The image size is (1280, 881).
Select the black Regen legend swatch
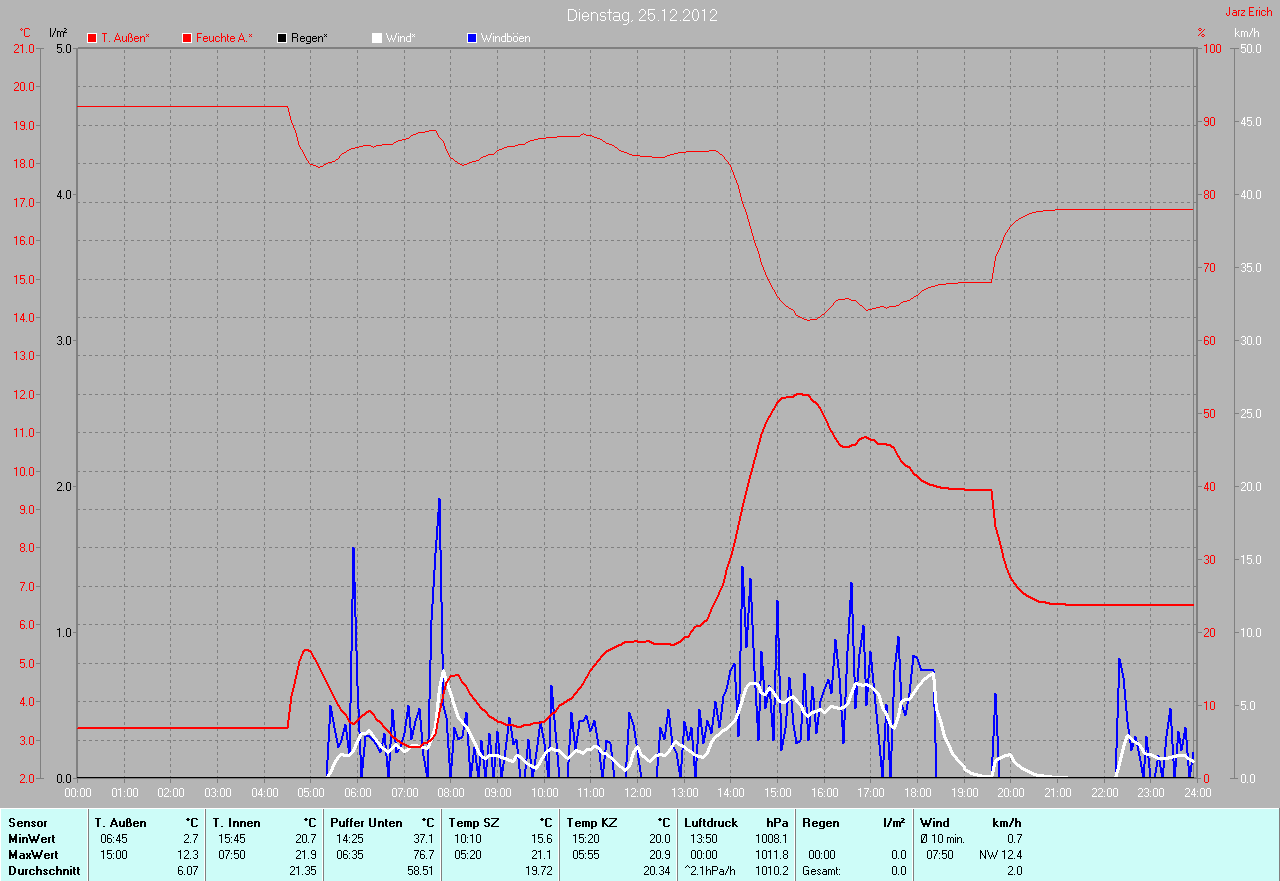pyautogui.click(x=282, y=38)
